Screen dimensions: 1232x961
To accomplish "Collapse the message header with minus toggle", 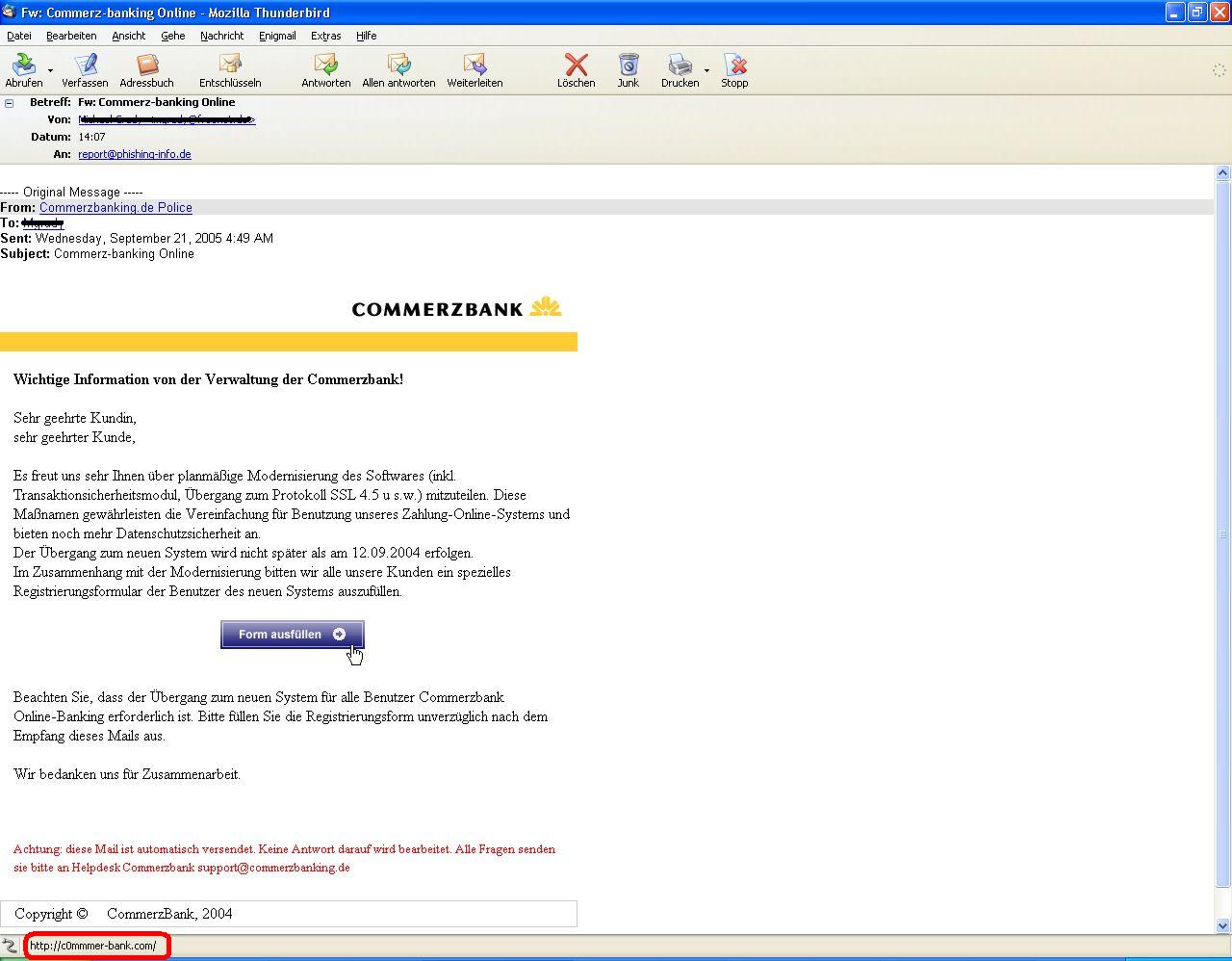I will [10, 103].
